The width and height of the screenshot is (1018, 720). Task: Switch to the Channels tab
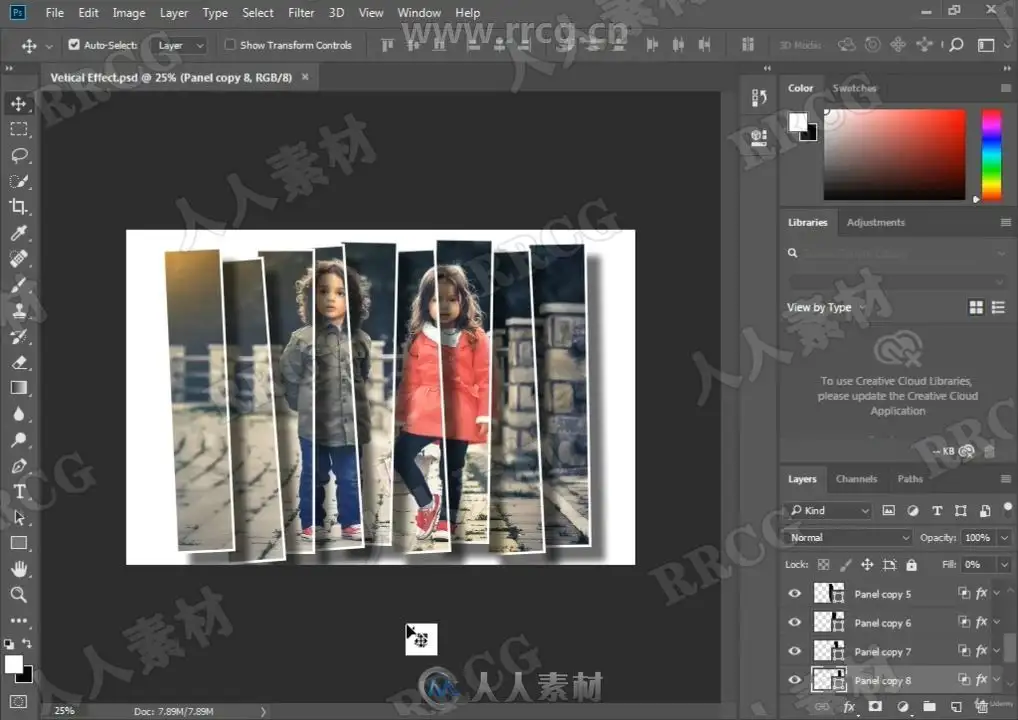(856, 479)
